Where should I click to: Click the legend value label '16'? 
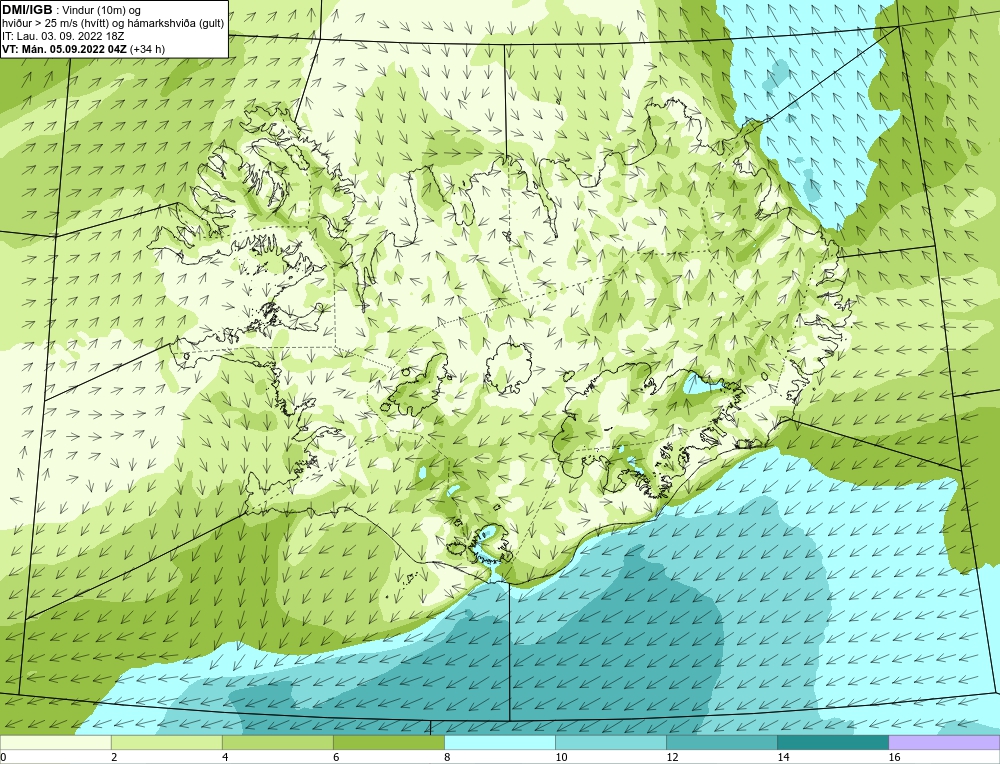click(894, 757)
